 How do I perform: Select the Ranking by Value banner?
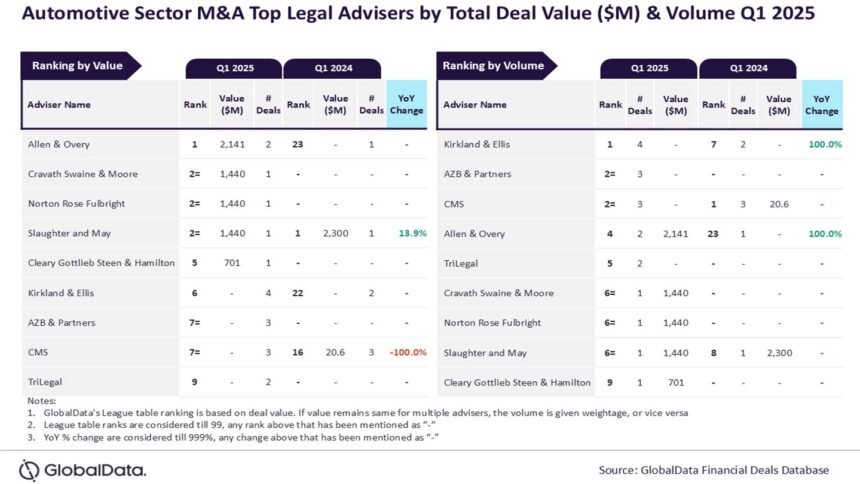pos(81,66)
